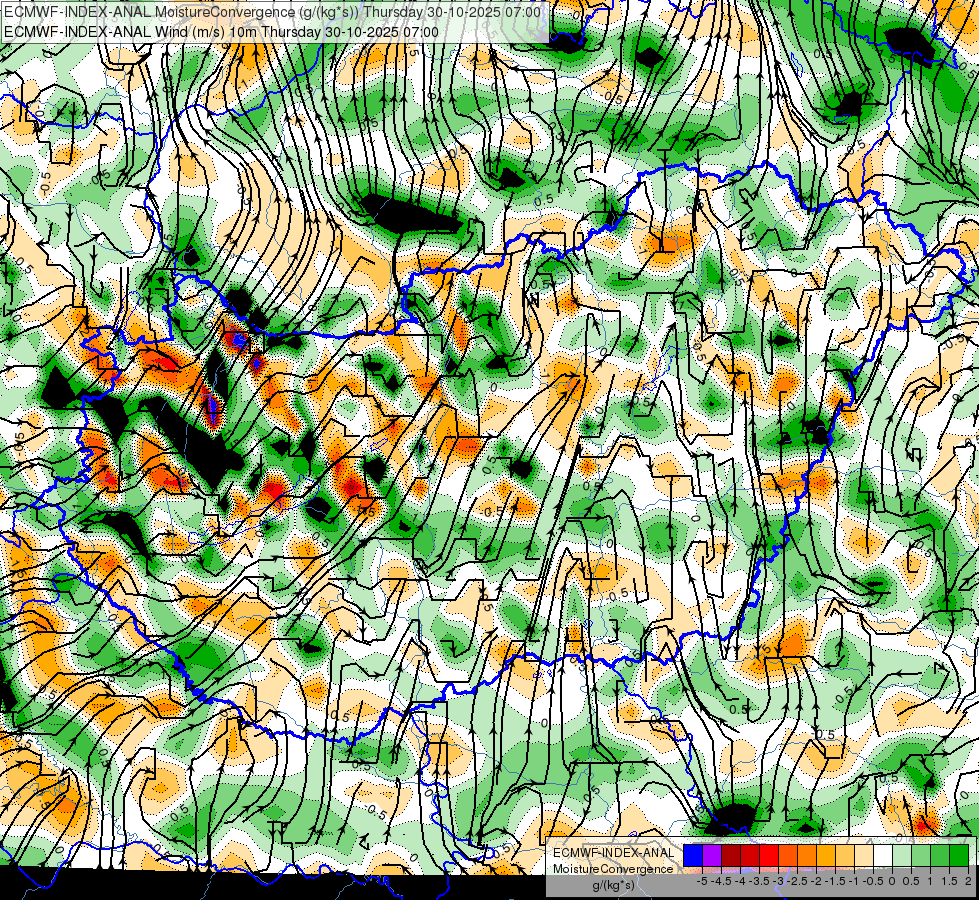
Task: Click the g/(kg*s) legend unit text
Action: [x=613, y=886]
